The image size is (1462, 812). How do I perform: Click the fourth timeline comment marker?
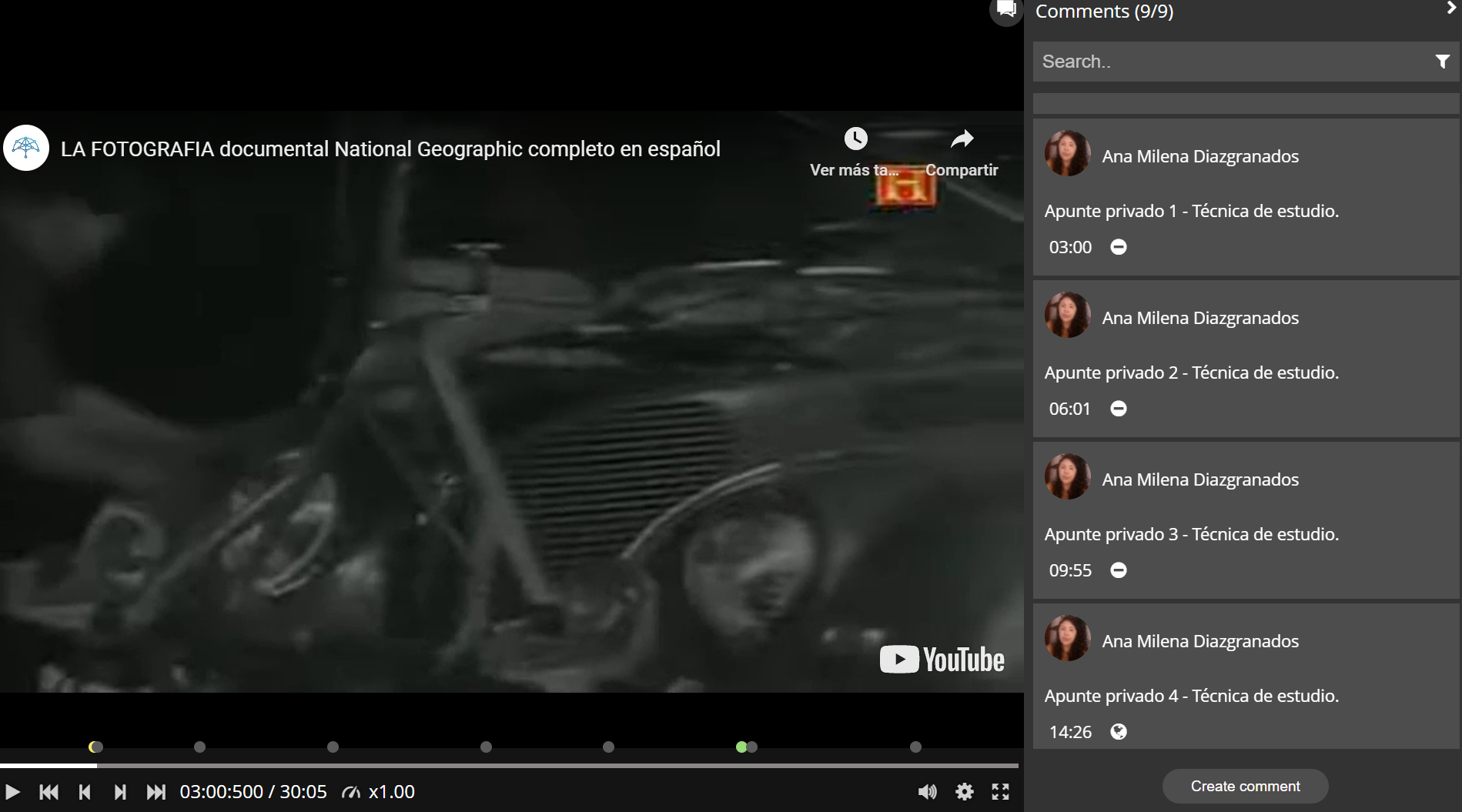pyautogui.click(x=486, y=747)
